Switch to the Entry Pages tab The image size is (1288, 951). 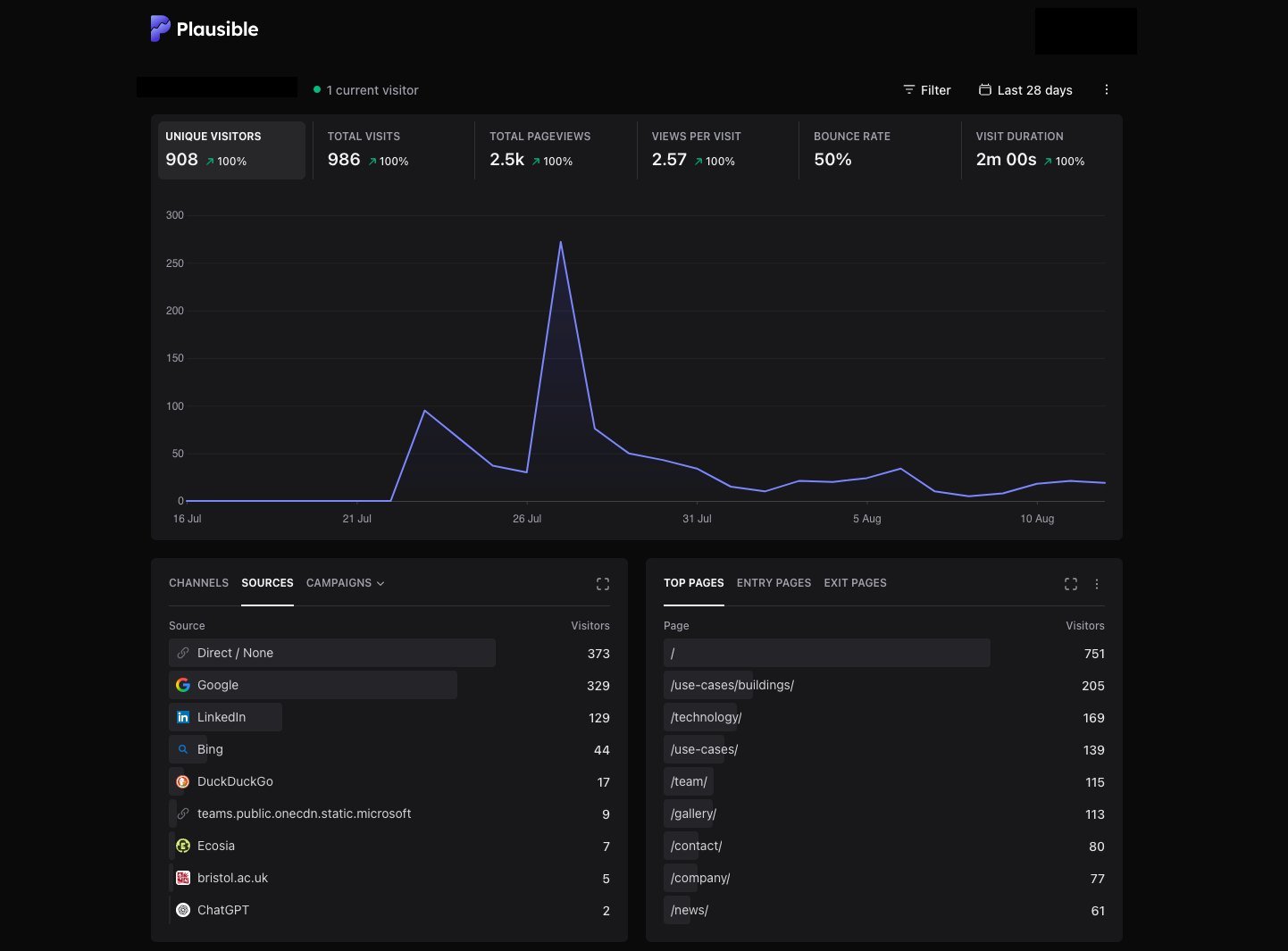coord(774,583)
